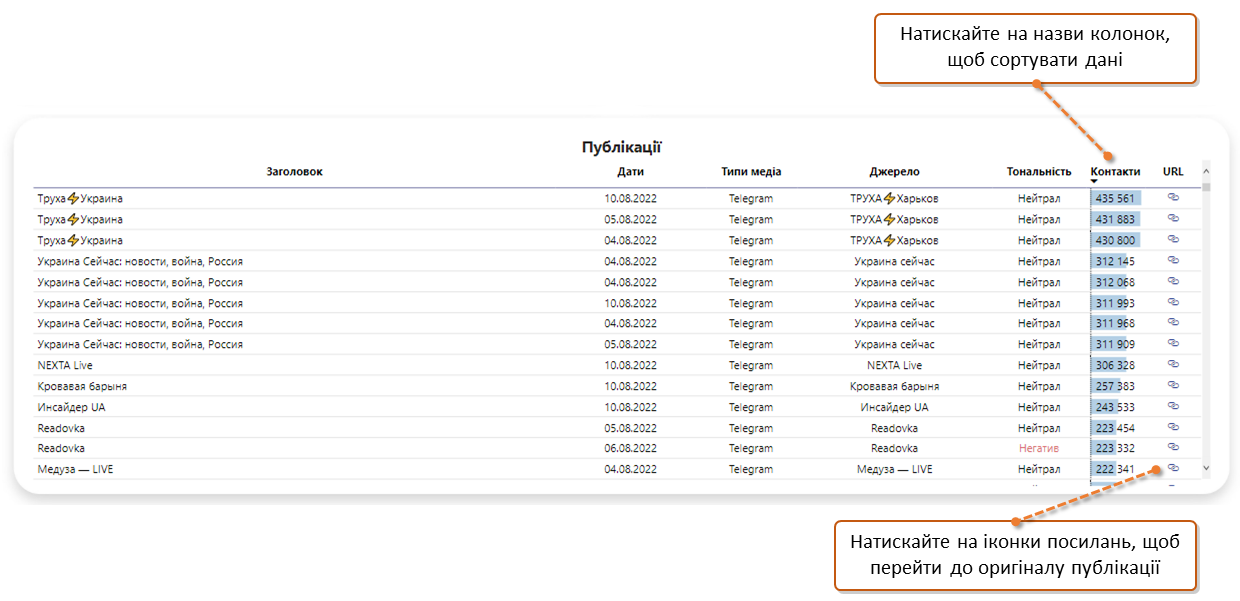The height and width of the screenshot is (601, 1240).
Task: Click the red Негатив tonality cell
Action: (x=1039, y=449)
